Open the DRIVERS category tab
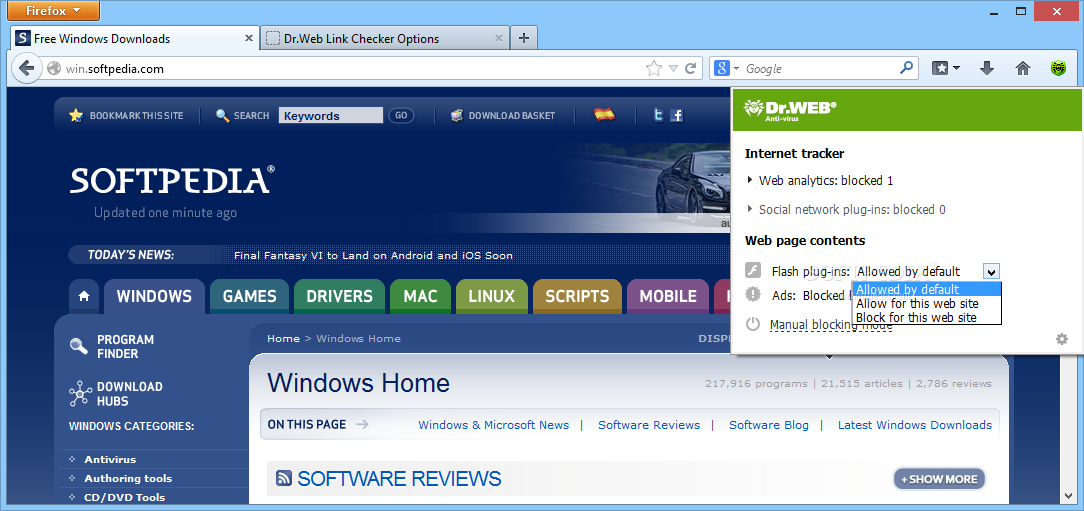Screen dimensions: 1084x511 339,296
